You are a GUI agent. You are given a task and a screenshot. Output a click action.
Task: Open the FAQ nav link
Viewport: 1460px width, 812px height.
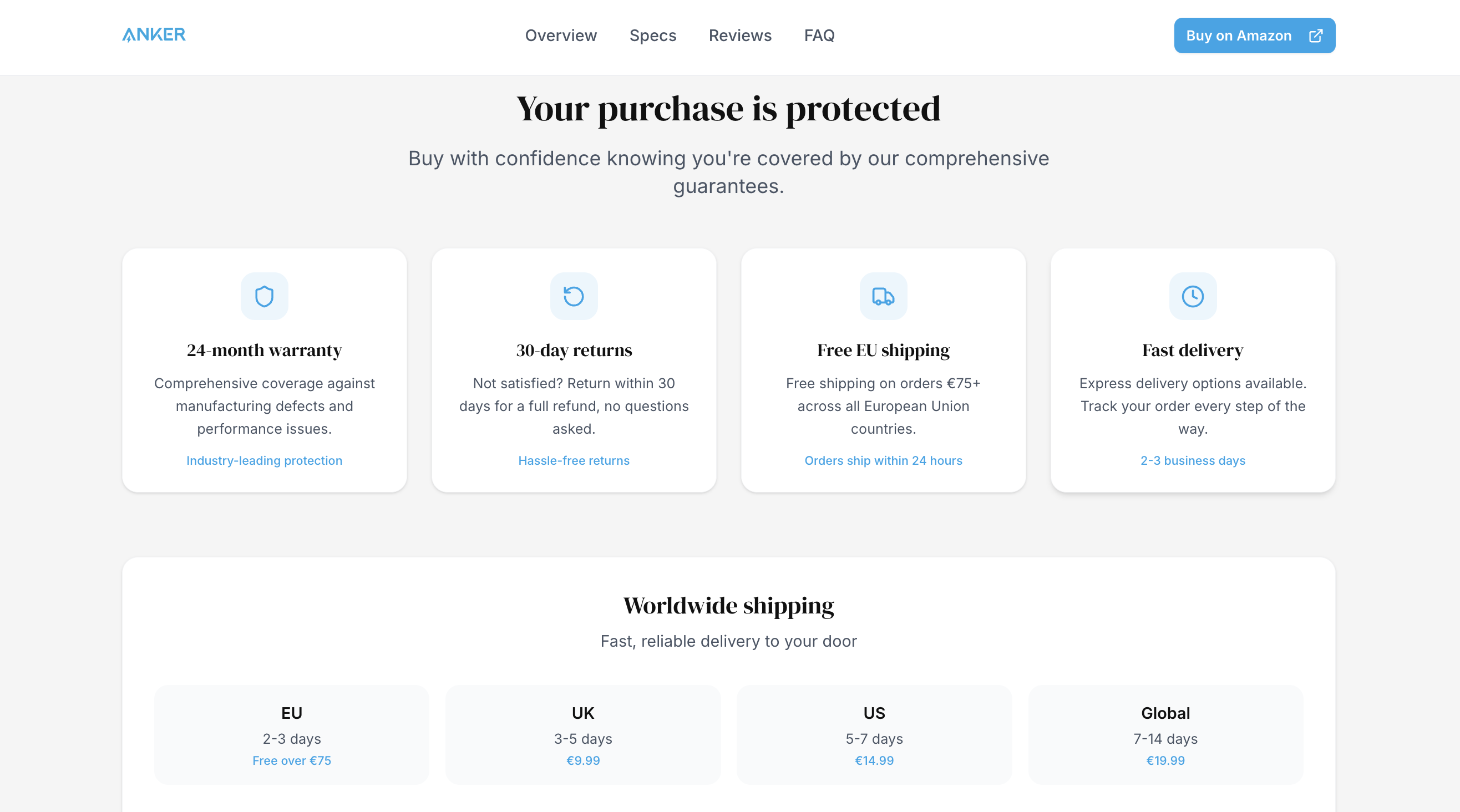pyautogui.click(x=819, y=35)
